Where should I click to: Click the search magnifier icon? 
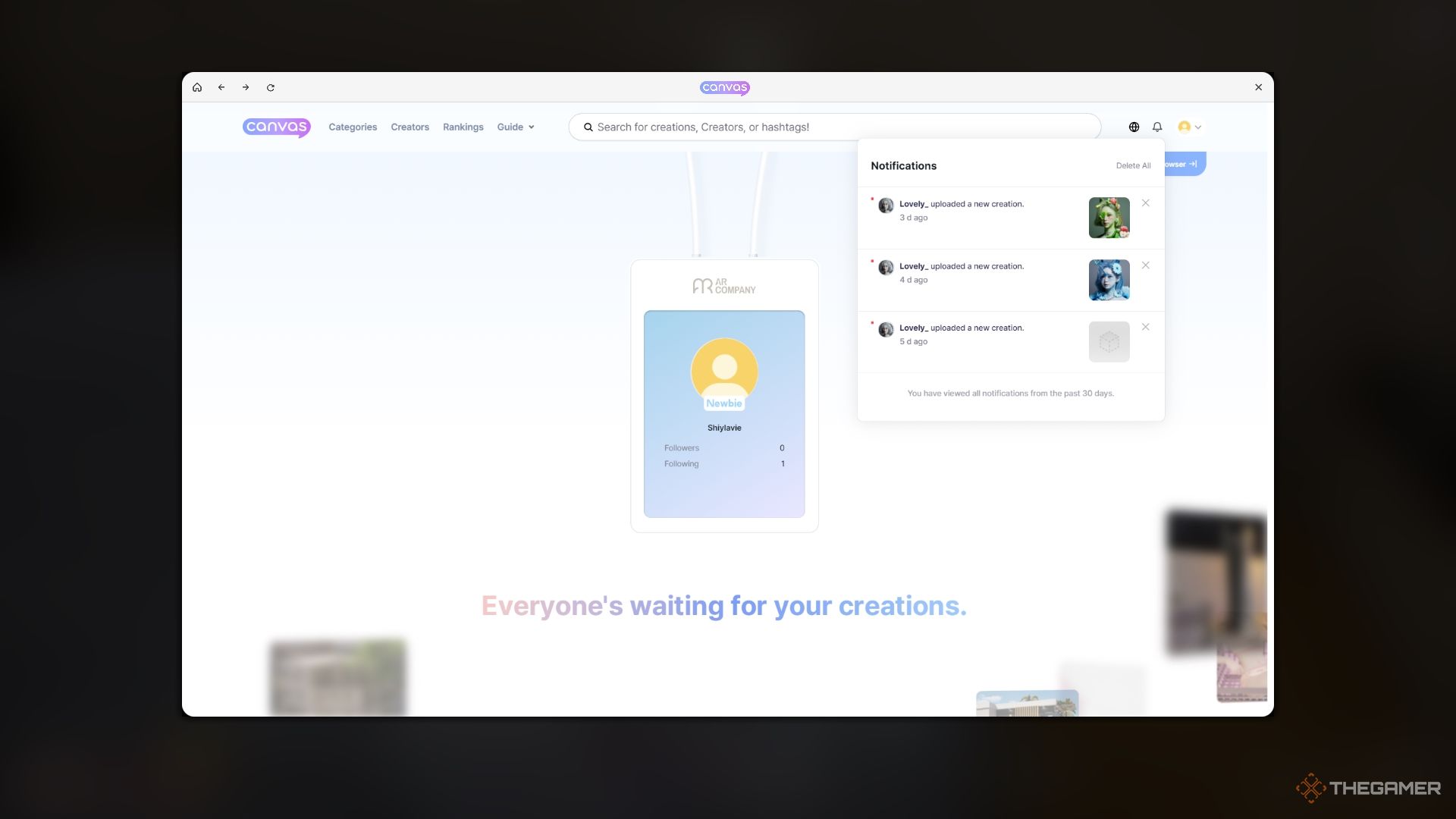point(588,127)
